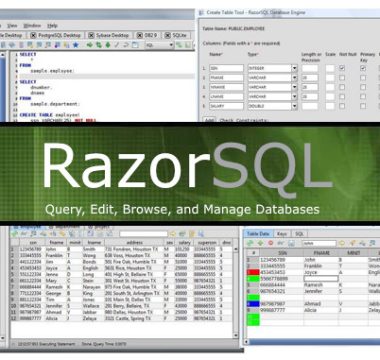Click the Add button in Create Table Tool
The height and width of the screenshot is (360, 380).
click(209, 120)
